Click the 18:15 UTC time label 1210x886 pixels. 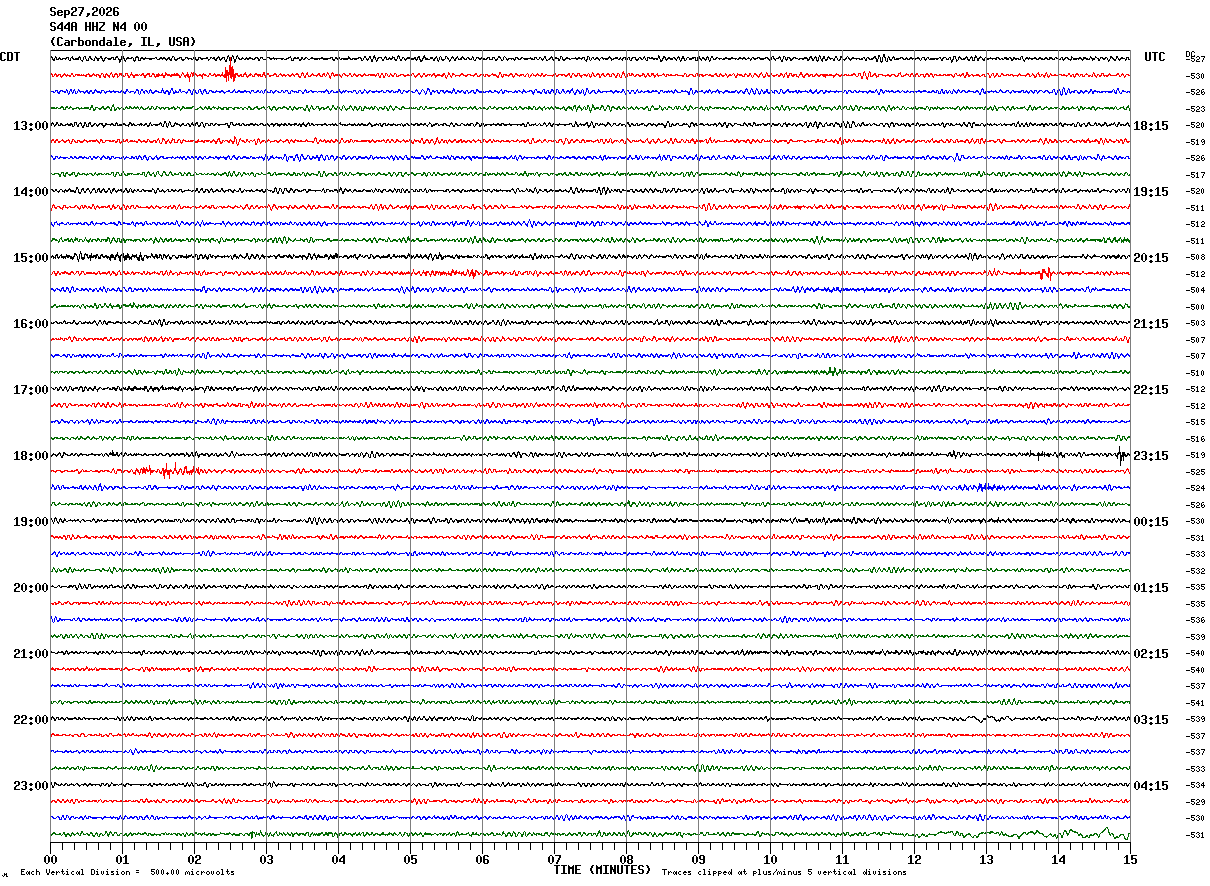1151,126
